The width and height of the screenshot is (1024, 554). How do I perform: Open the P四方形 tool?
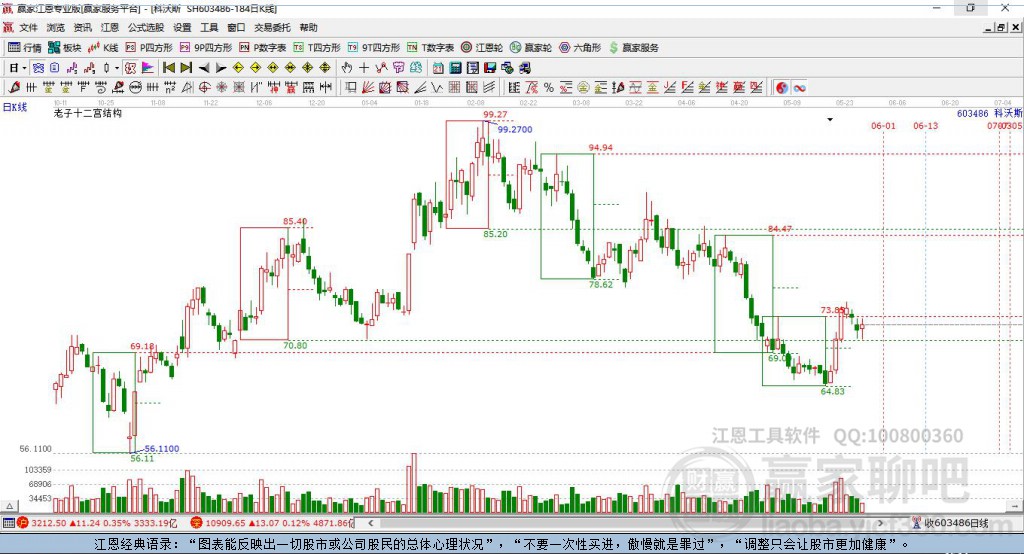tap(149, 48)
